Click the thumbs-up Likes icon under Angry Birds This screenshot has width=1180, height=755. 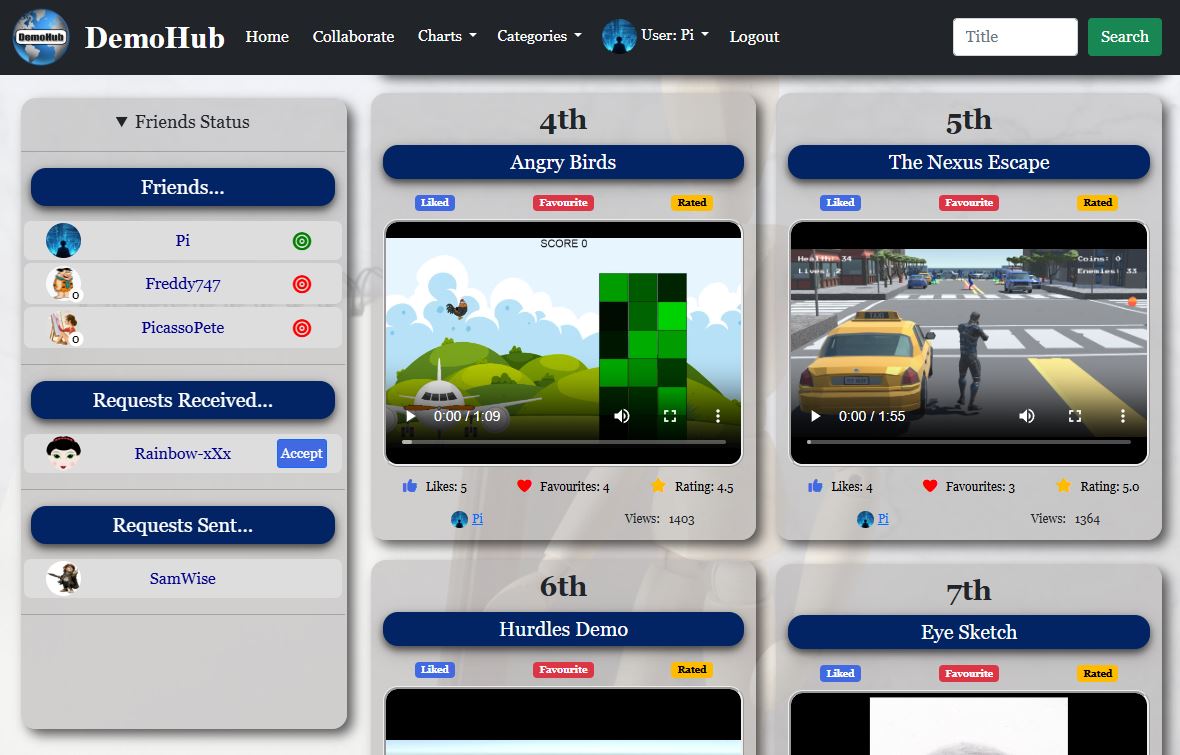click(x=409, y=486)
